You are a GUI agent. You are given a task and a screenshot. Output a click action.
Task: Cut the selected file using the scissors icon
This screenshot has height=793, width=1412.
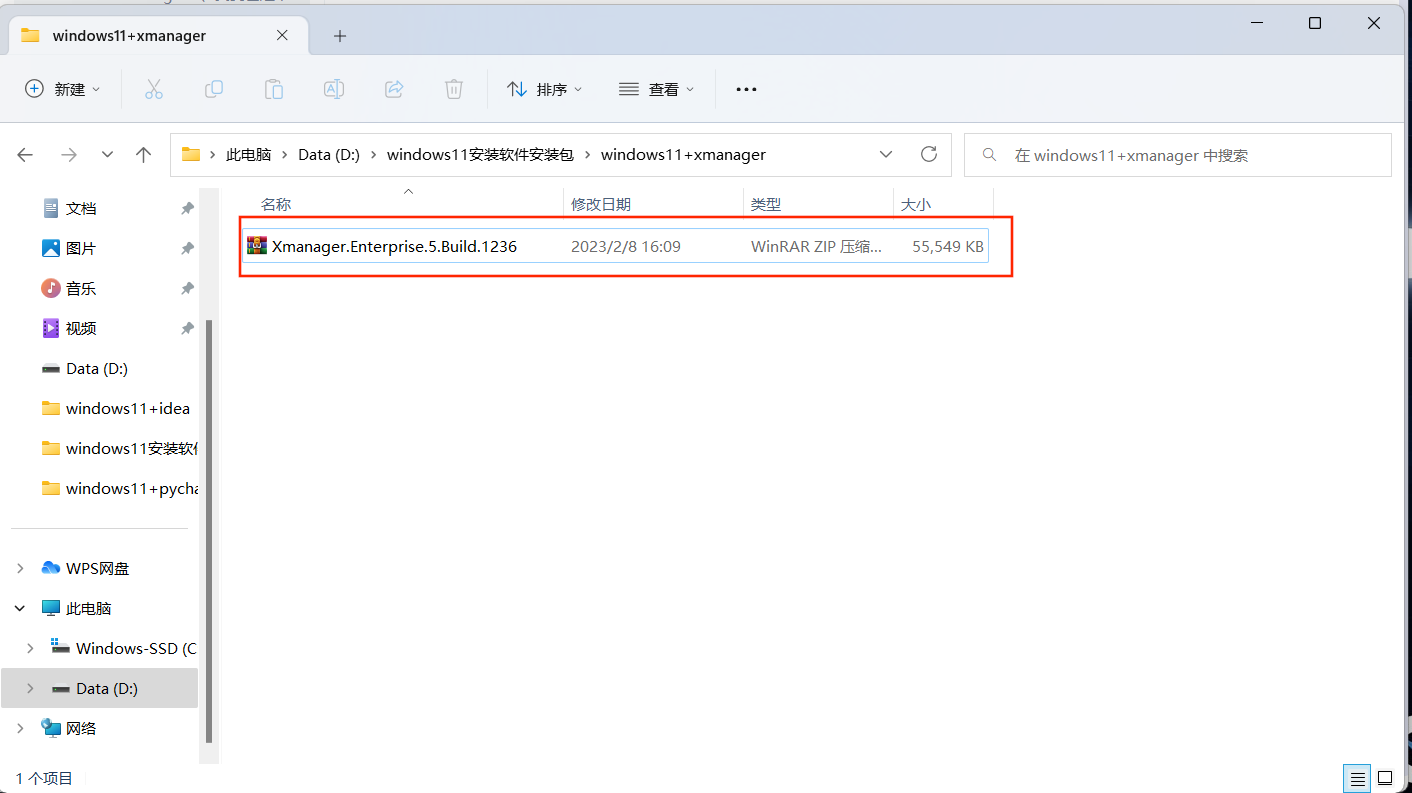153,89
